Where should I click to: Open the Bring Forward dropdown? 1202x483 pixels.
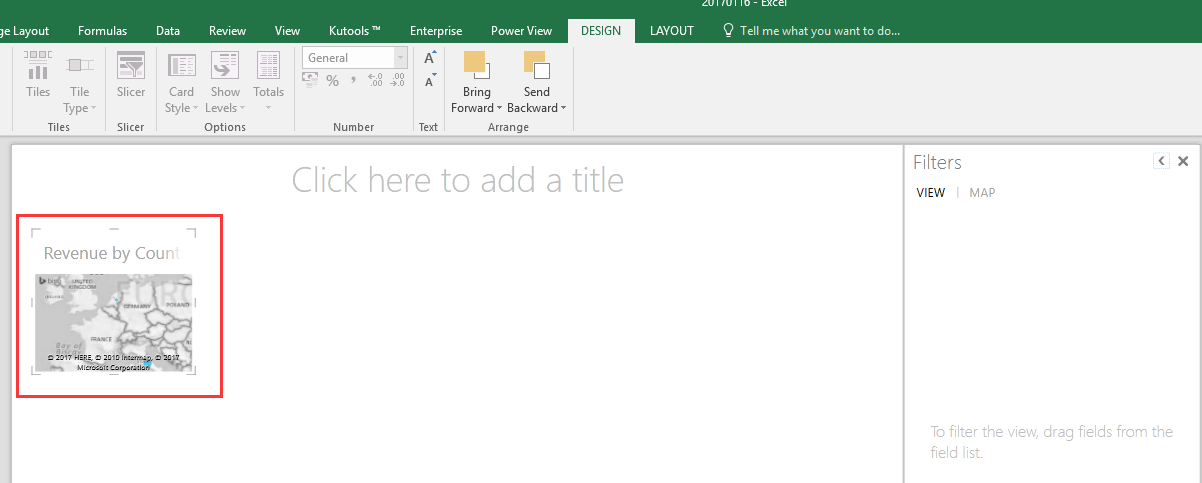[477, 108]
